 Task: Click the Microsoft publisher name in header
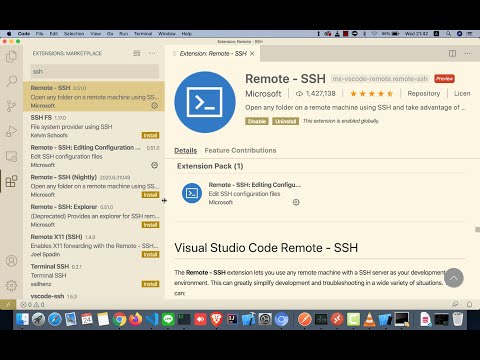[x=263, y=94]
